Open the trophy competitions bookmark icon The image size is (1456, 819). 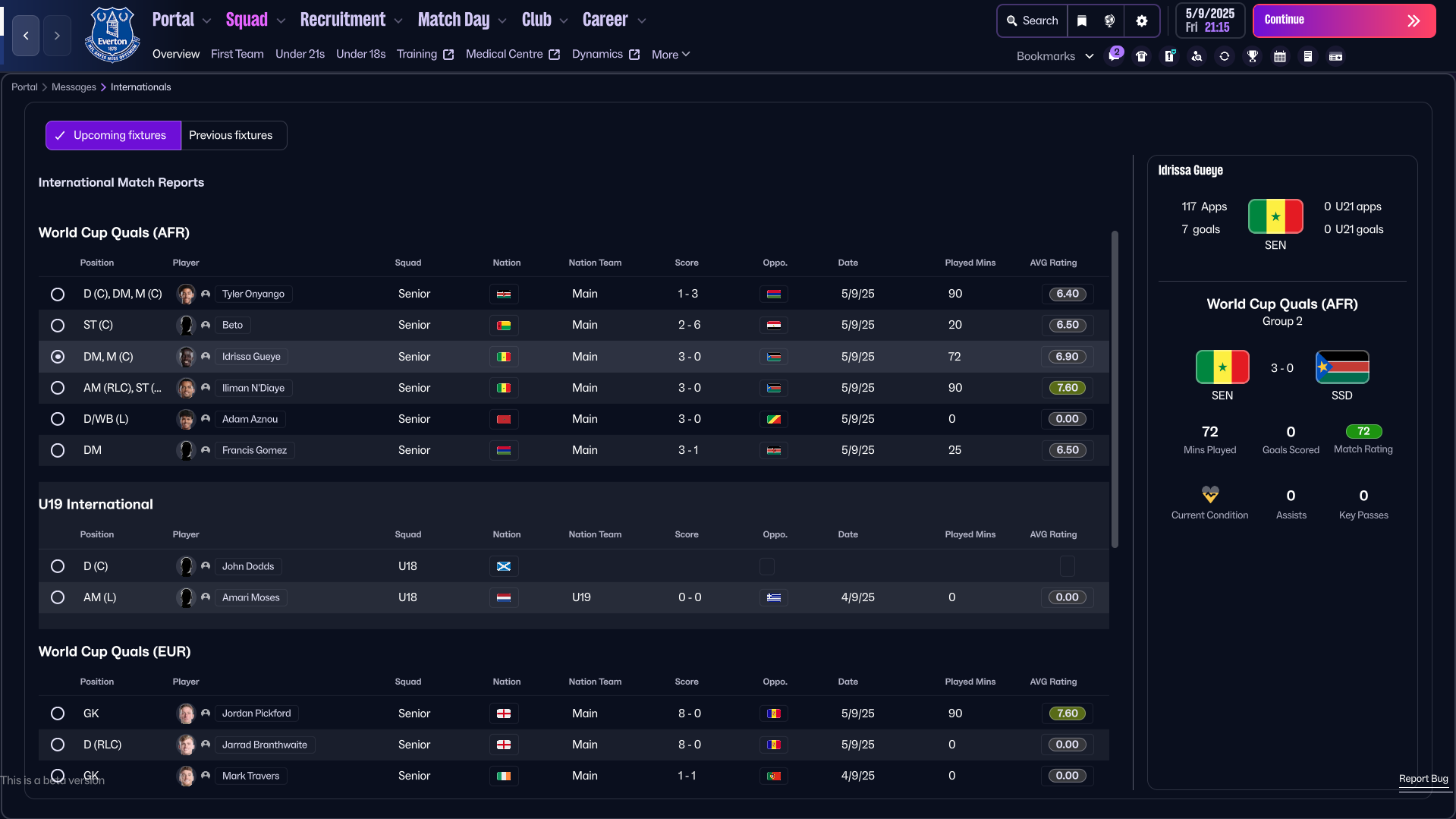pyautogui.click(x=1252, y=56)
